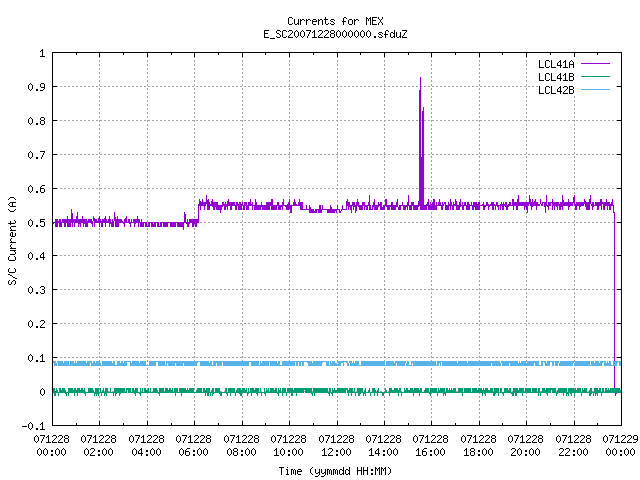The height and width of the screenshot is (480, 640).
Task: Click the x-axis tick '071228 04:00'
Action: (x=146, y=445)
